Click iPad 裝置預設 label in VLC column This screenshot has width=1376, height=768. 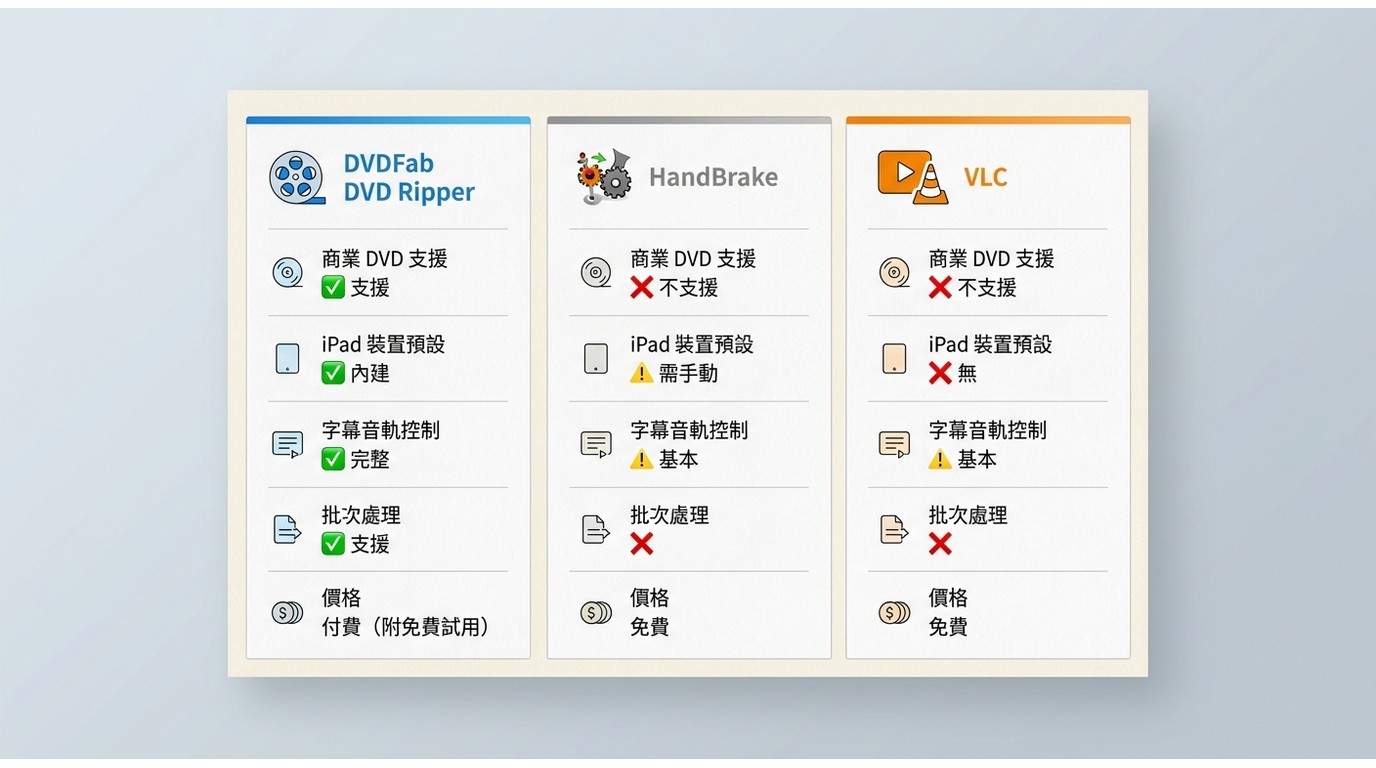click(990, 344)
